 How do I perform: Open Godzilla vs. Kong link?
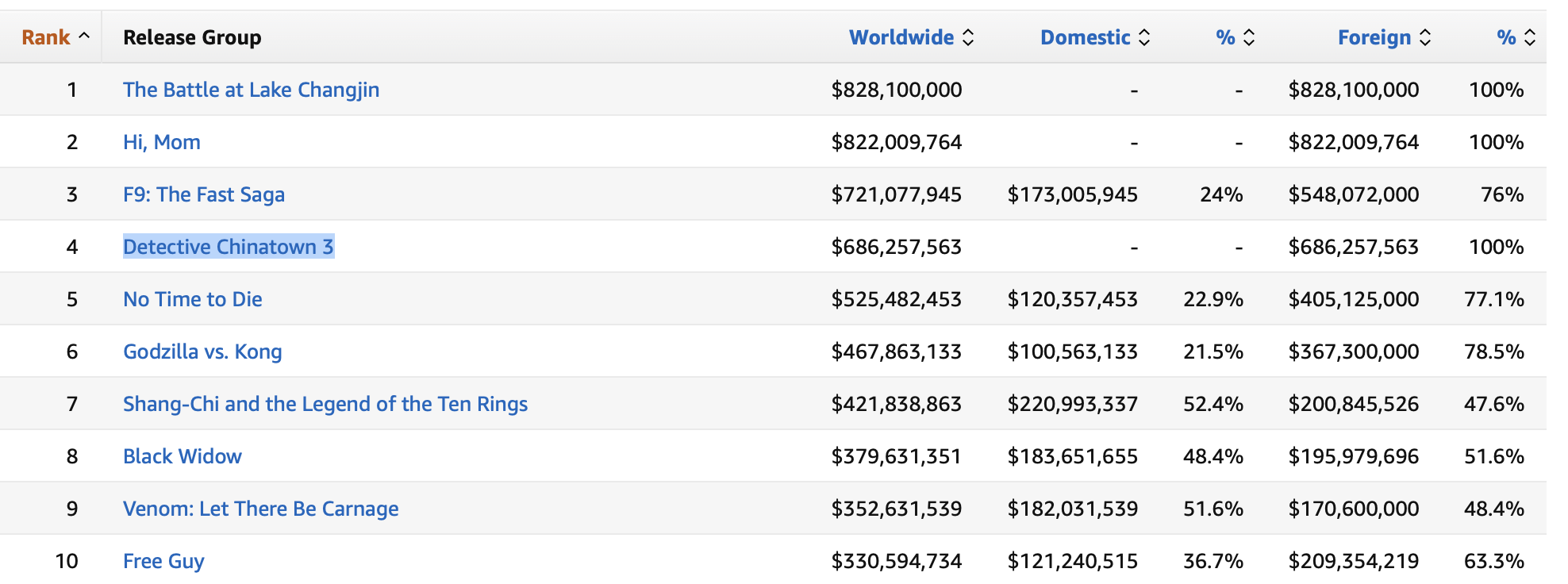(202, 352)
